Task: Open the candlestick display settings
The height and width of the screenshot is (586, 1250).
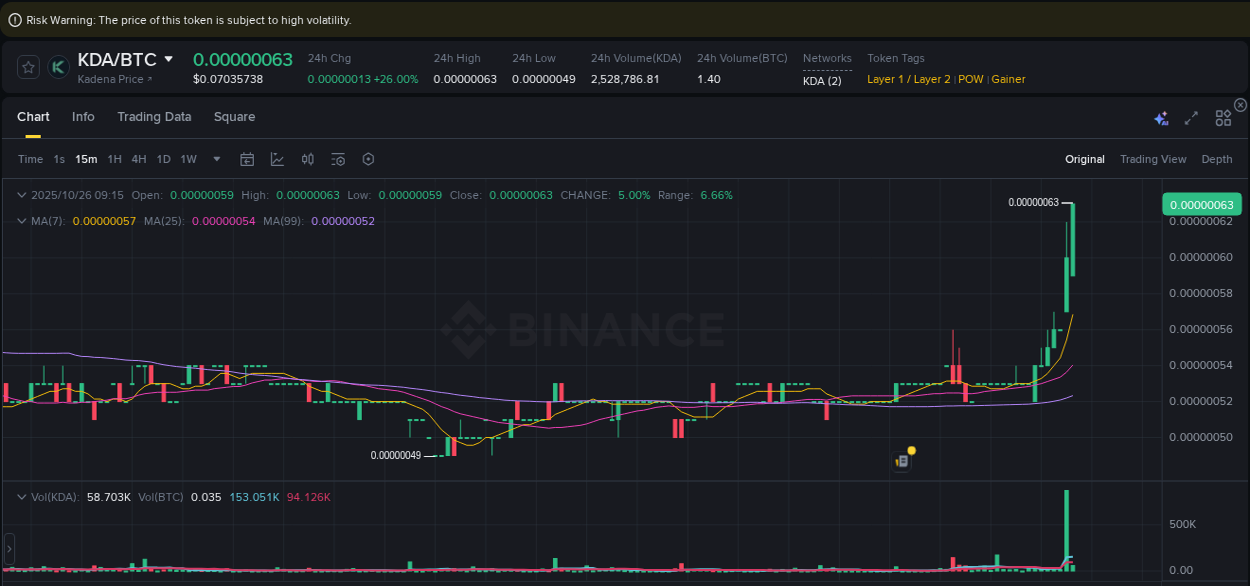Action: click(x=307, y=159)
